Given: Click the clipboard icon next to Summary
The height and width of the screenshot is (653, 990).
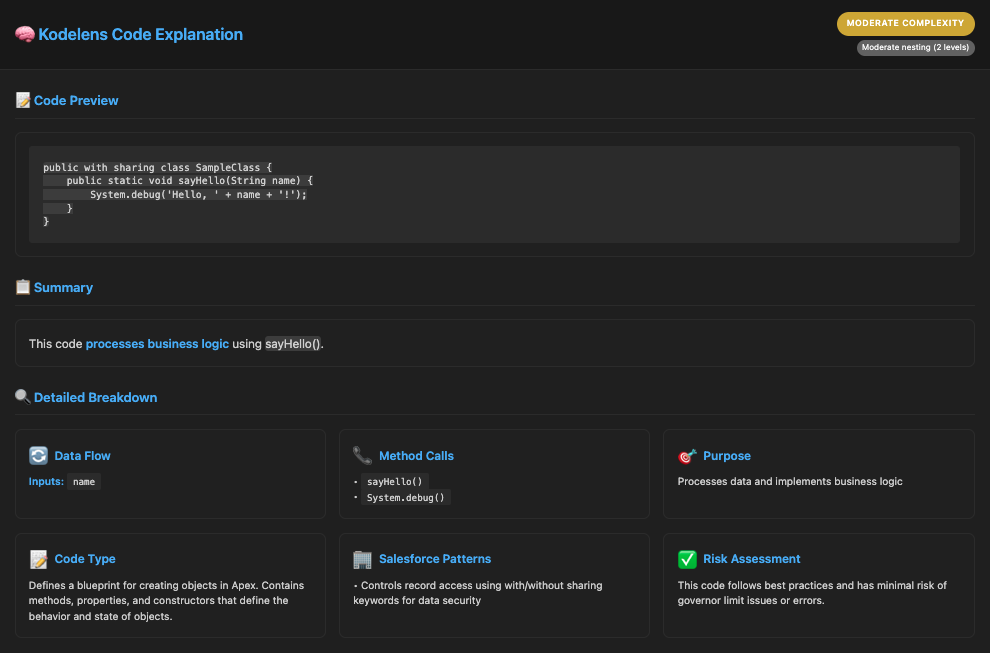Looking at the screenshot, I should coord(23,287).
